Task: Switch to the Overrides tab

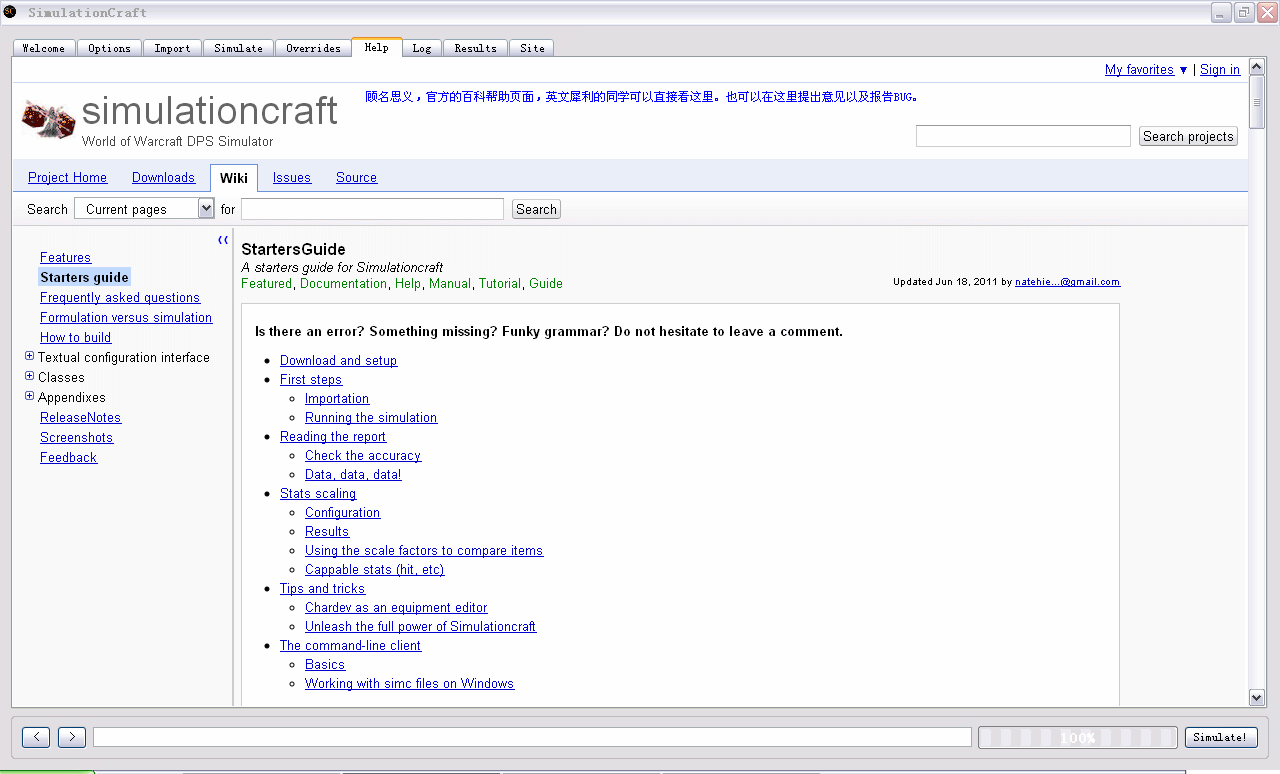Action: tap(313, 48)
